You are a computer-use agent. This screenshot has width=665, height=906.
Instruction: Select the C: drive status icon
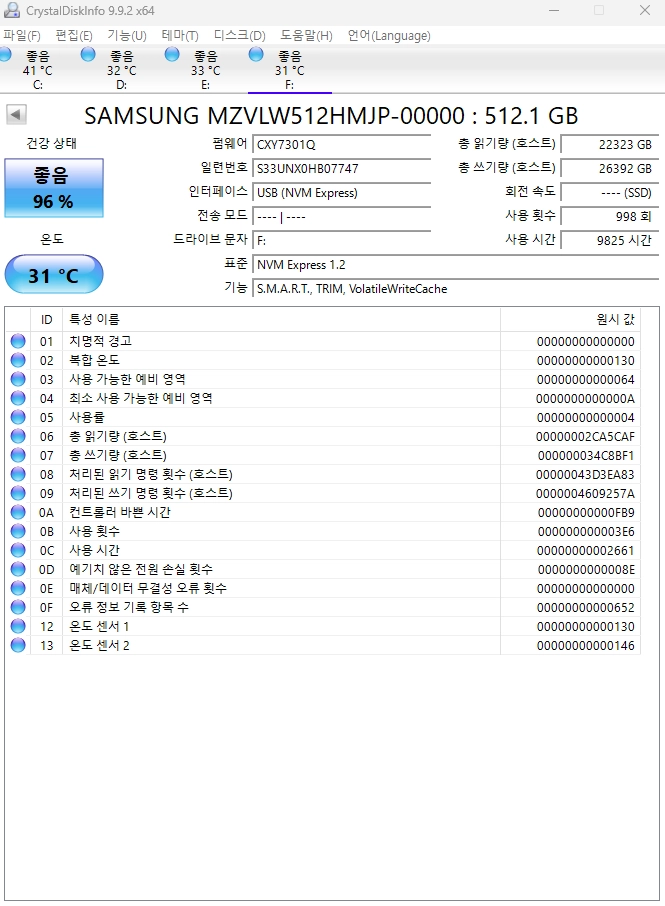point(5,55)
